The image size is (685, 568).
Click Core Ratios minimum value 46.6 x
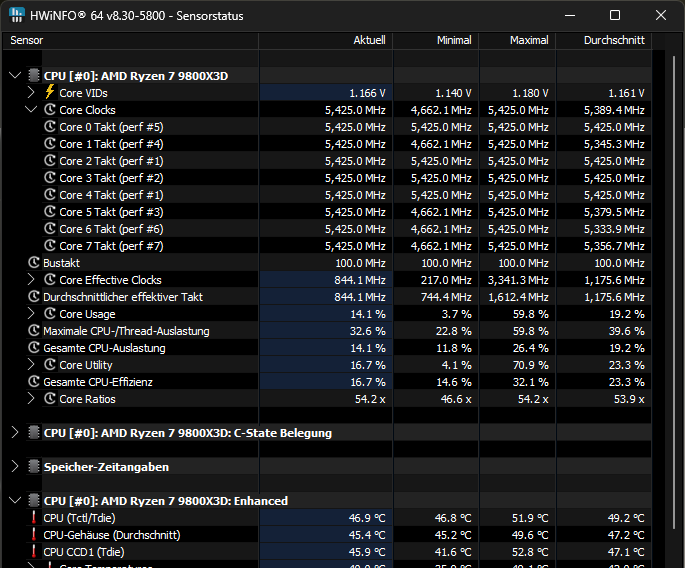coord(456,399)
